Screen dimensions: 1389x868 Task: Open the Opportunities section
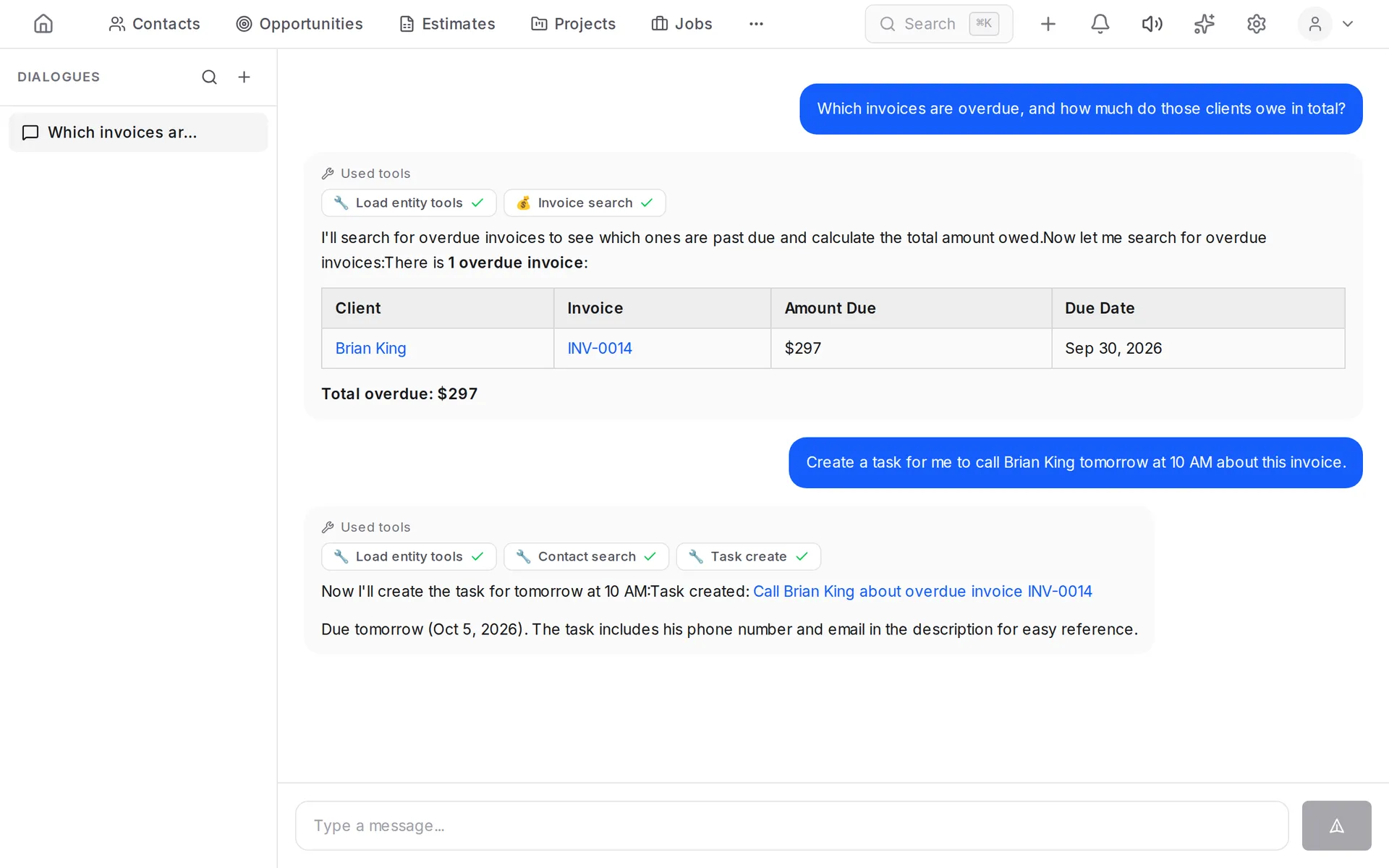(300, 24)
